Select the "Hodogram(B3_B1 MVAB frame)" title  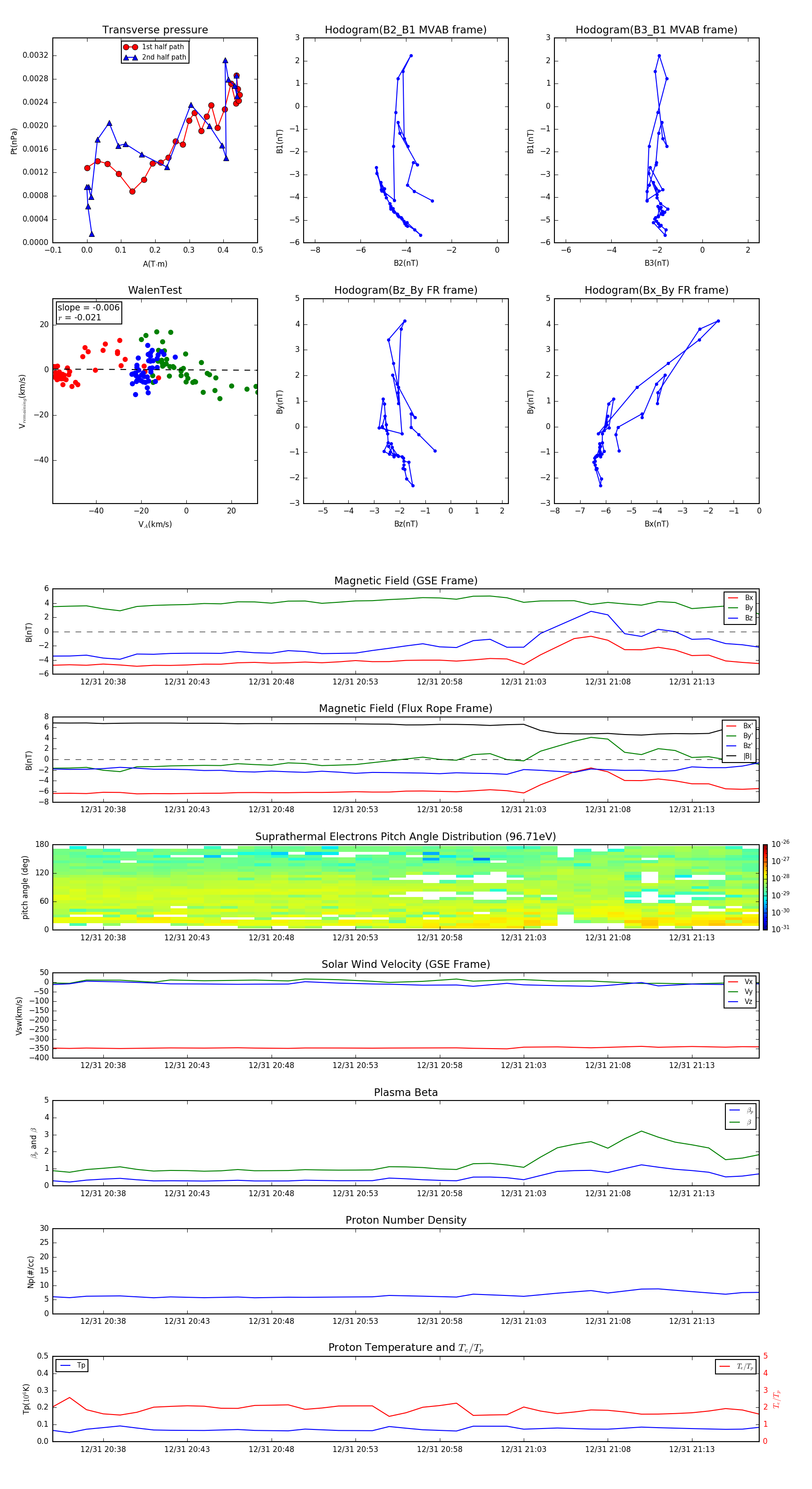[x=656, y=29]
